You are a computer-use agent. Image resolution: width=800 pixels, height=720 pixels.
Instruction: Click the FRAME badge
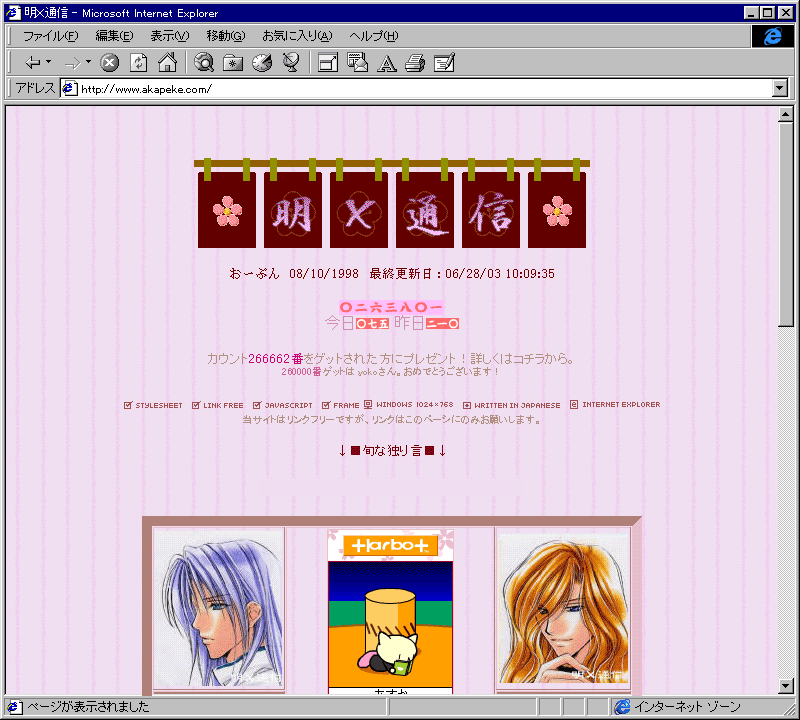point(341,405)
